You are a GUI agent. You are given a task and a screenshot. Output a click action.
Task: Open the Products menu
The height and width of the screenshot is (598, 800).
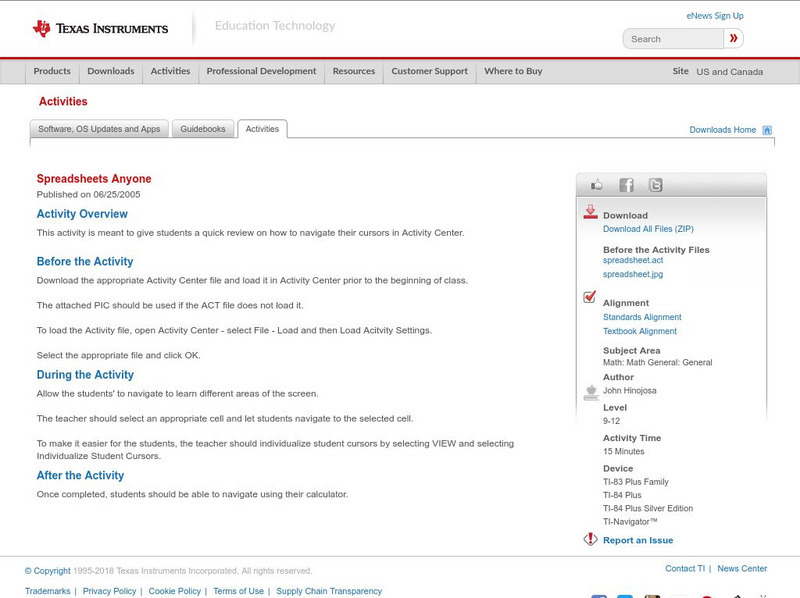(52, 71)
